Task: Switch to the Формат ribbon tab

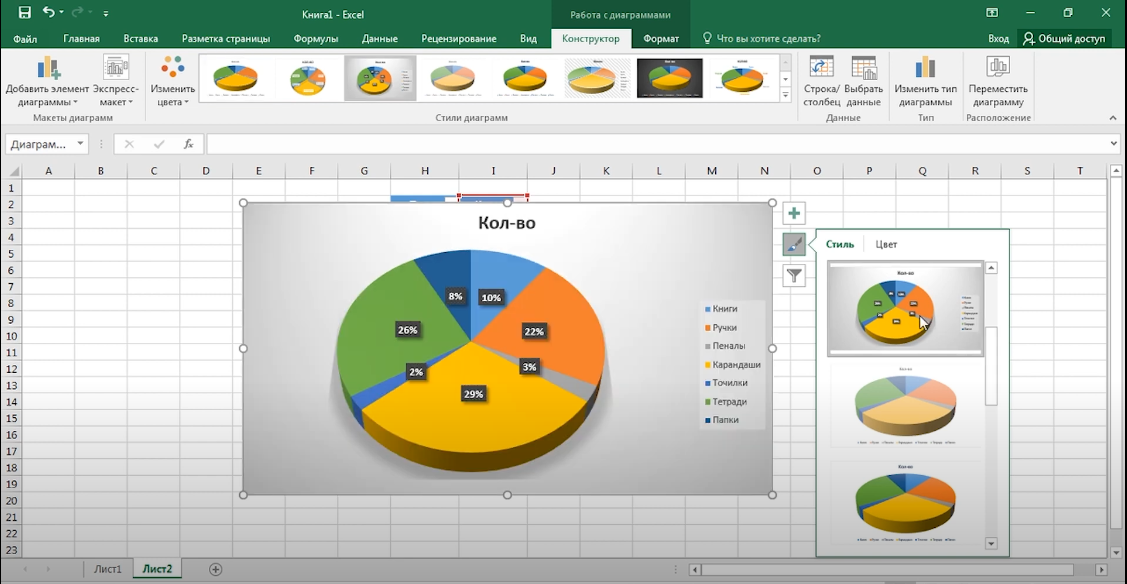Action: [661, 39]
